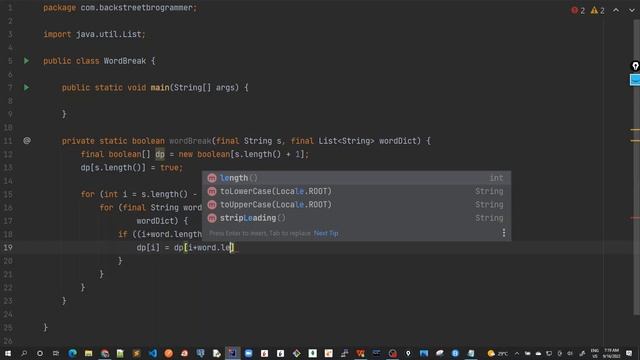Pick stripLeading() from the completion list
640x360 pixels.
[356, 218]
